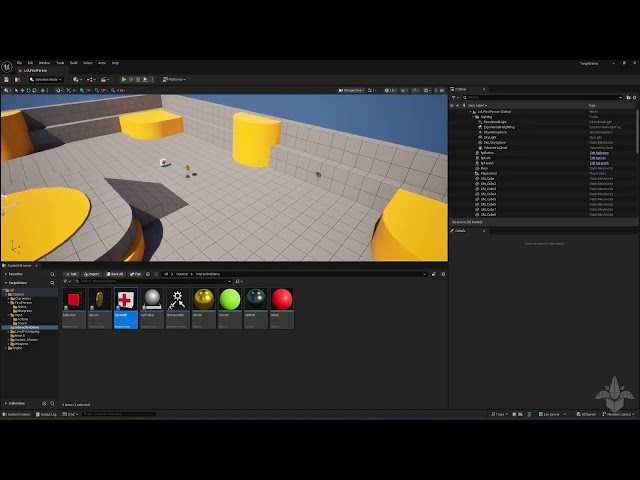Choose the Rotate tool in the viewport toolbar

pyautogui.click(x=28, y=90)
